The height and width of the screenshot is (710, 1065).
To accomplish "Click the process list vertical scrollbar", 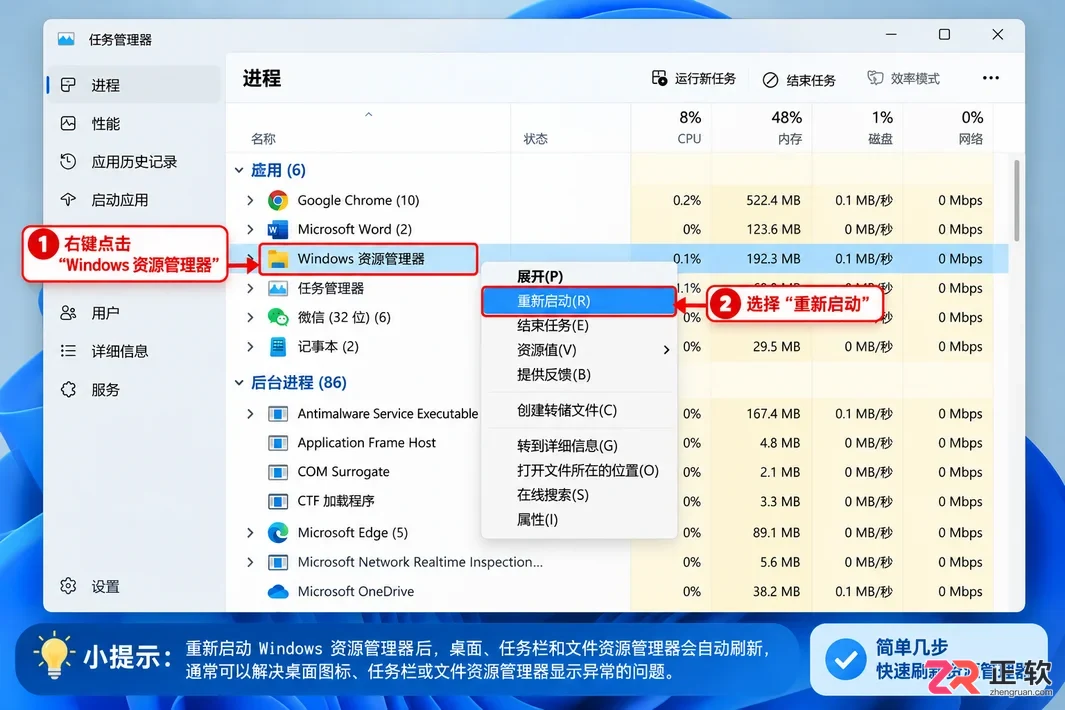I will (x=1016, y=200).
